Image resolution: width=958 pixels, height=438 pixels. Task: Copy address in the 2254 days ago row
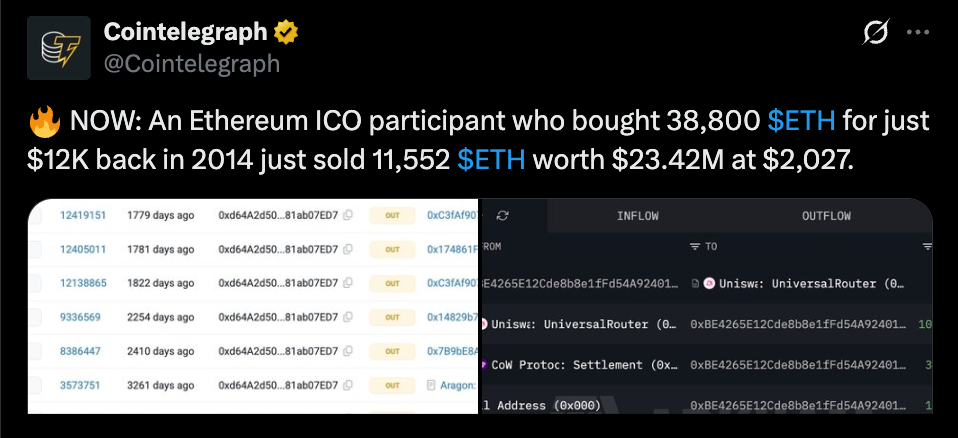click(x=347, y=317)
